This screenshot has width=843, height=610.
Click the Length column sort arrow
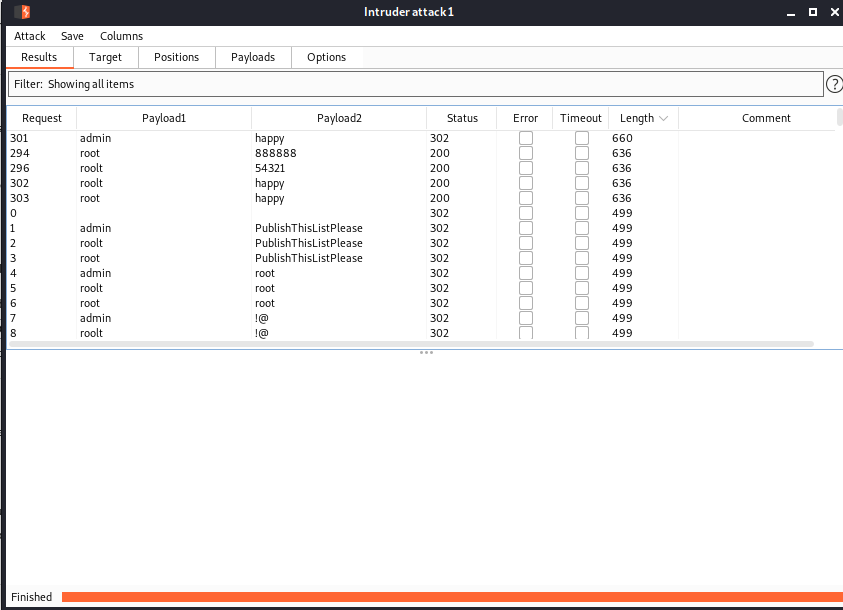tap(663, 119)
